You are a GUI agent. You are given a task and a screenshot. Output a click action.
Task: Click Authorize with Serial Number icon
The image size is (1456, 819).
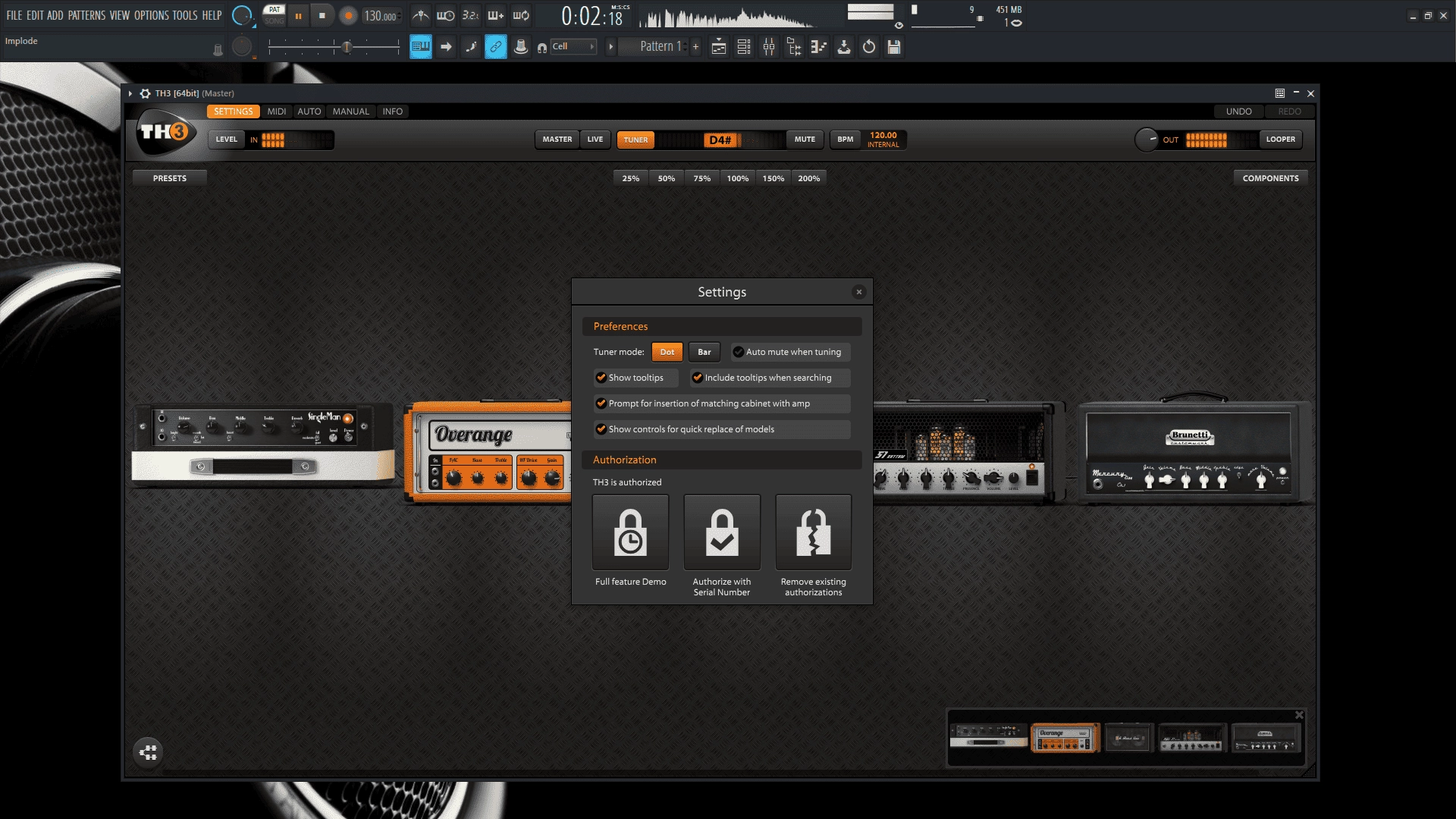(x=722, y=532)
